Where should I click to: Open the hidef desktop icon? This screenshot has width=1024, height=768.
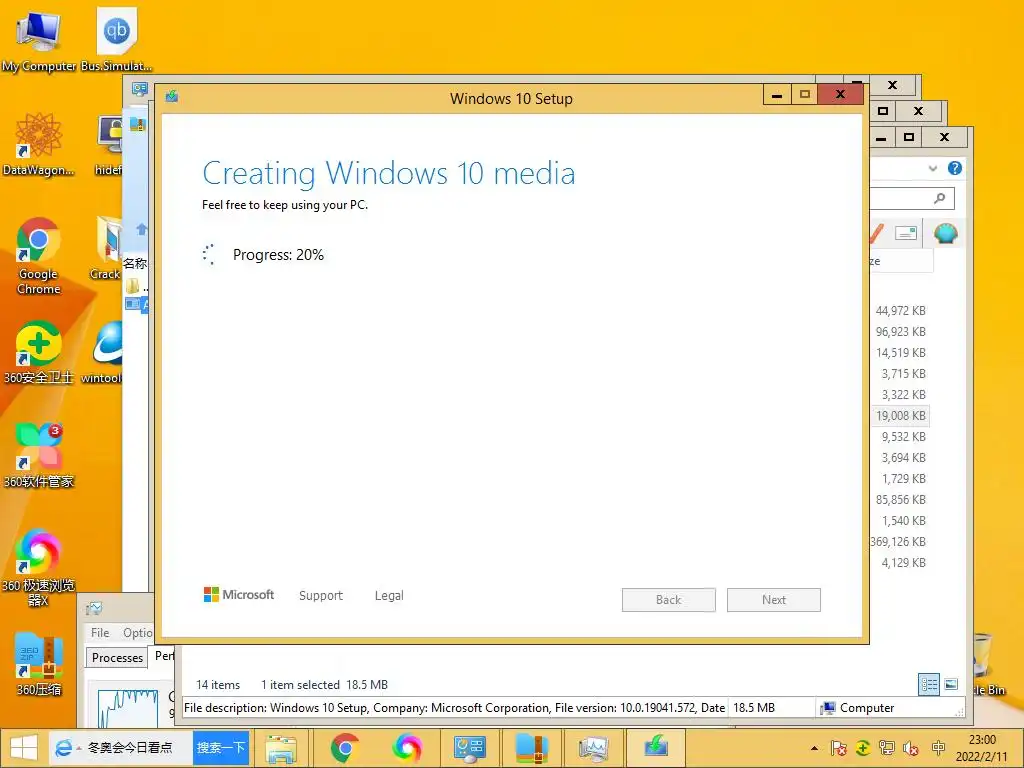tap(108, 145)
